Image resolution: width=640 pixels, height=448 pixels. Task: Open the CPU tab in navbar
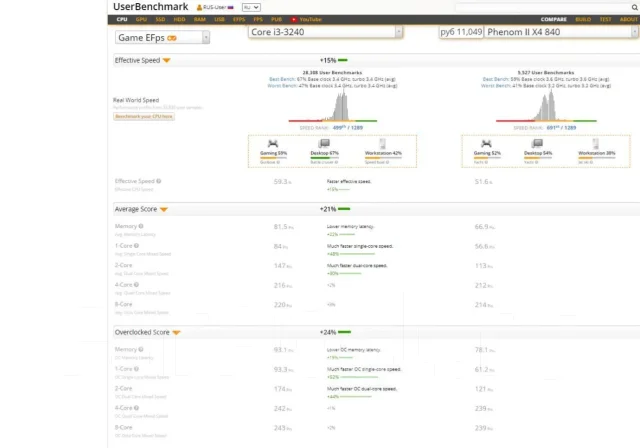pos(122,19)
